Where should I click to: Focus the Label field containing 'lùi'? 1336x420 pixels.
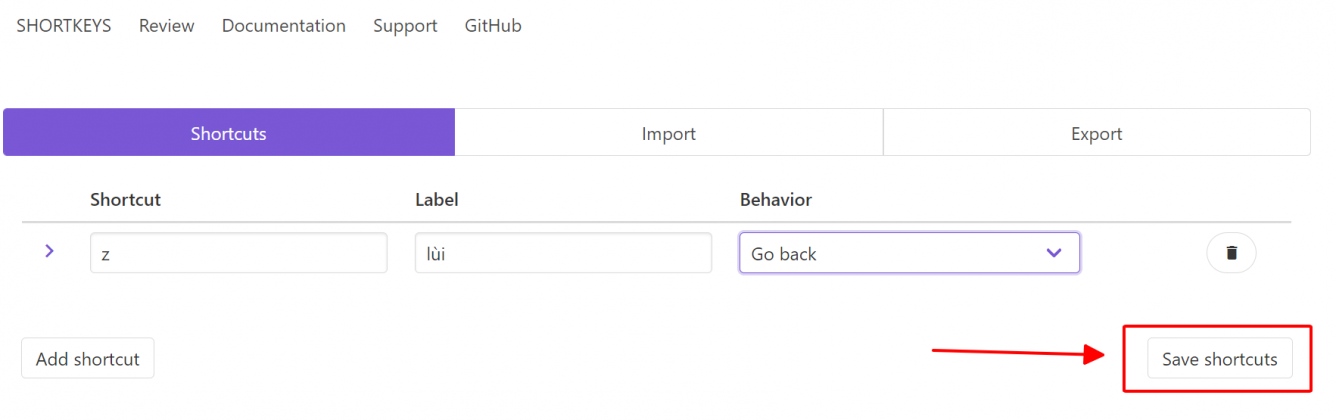tap(563, 253)
